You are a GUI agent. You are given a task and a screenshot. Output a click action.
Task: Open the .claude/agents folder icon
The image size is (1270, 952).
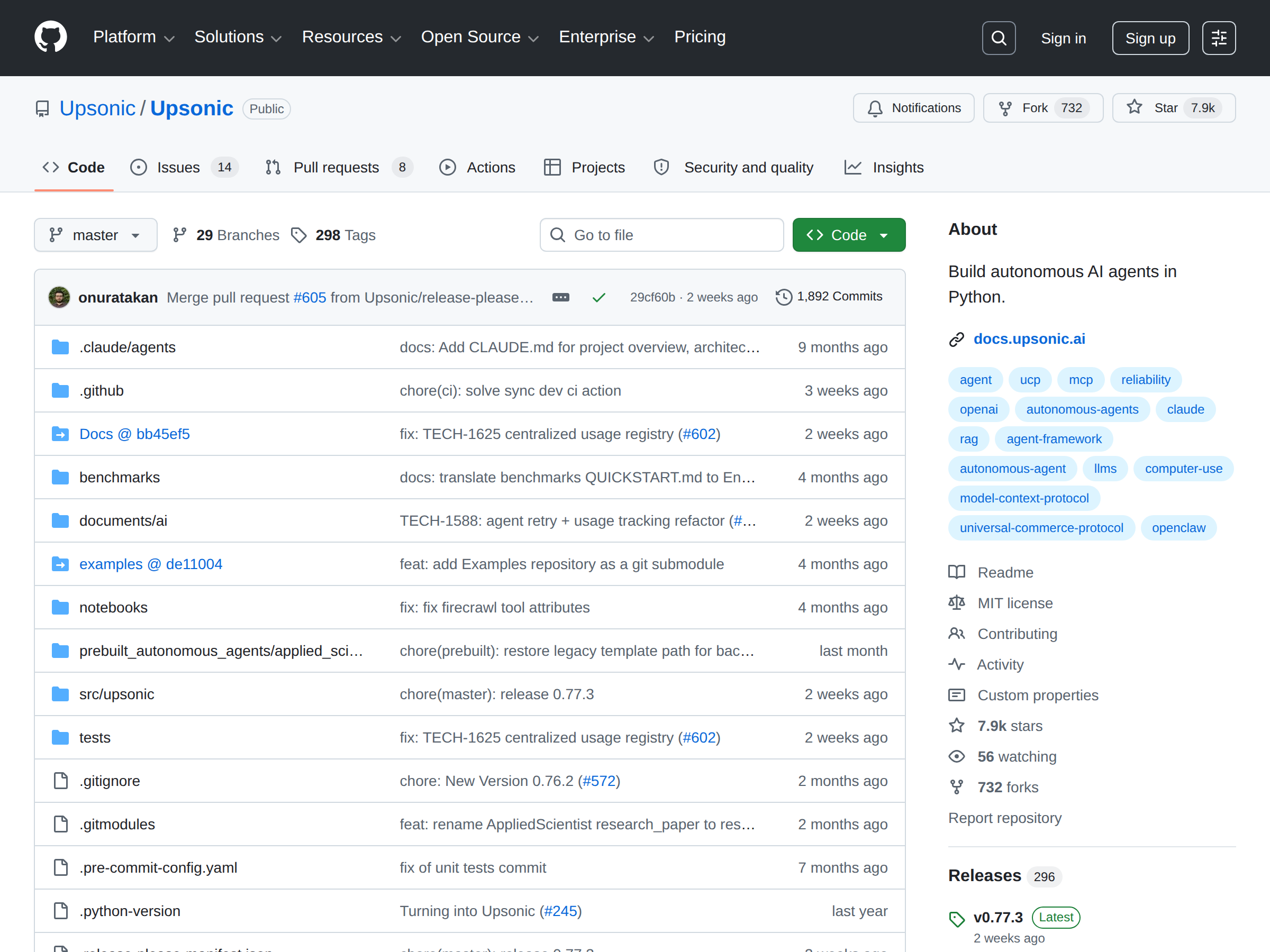(60, 347)
